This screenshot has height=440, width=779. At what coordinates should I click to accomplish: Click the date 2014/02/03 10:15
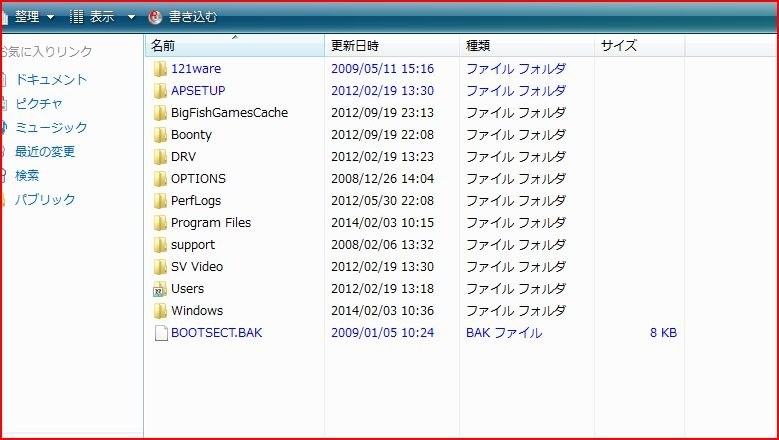[383, 222]
